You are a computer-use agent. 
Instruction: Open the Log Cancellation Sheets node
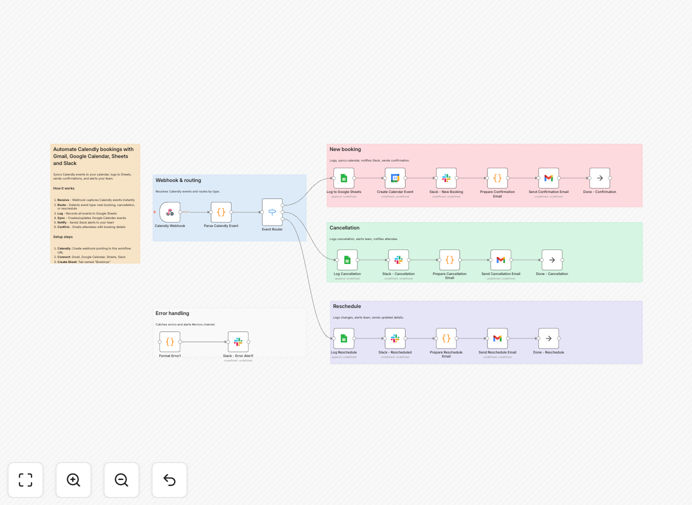tap(347, 260)
